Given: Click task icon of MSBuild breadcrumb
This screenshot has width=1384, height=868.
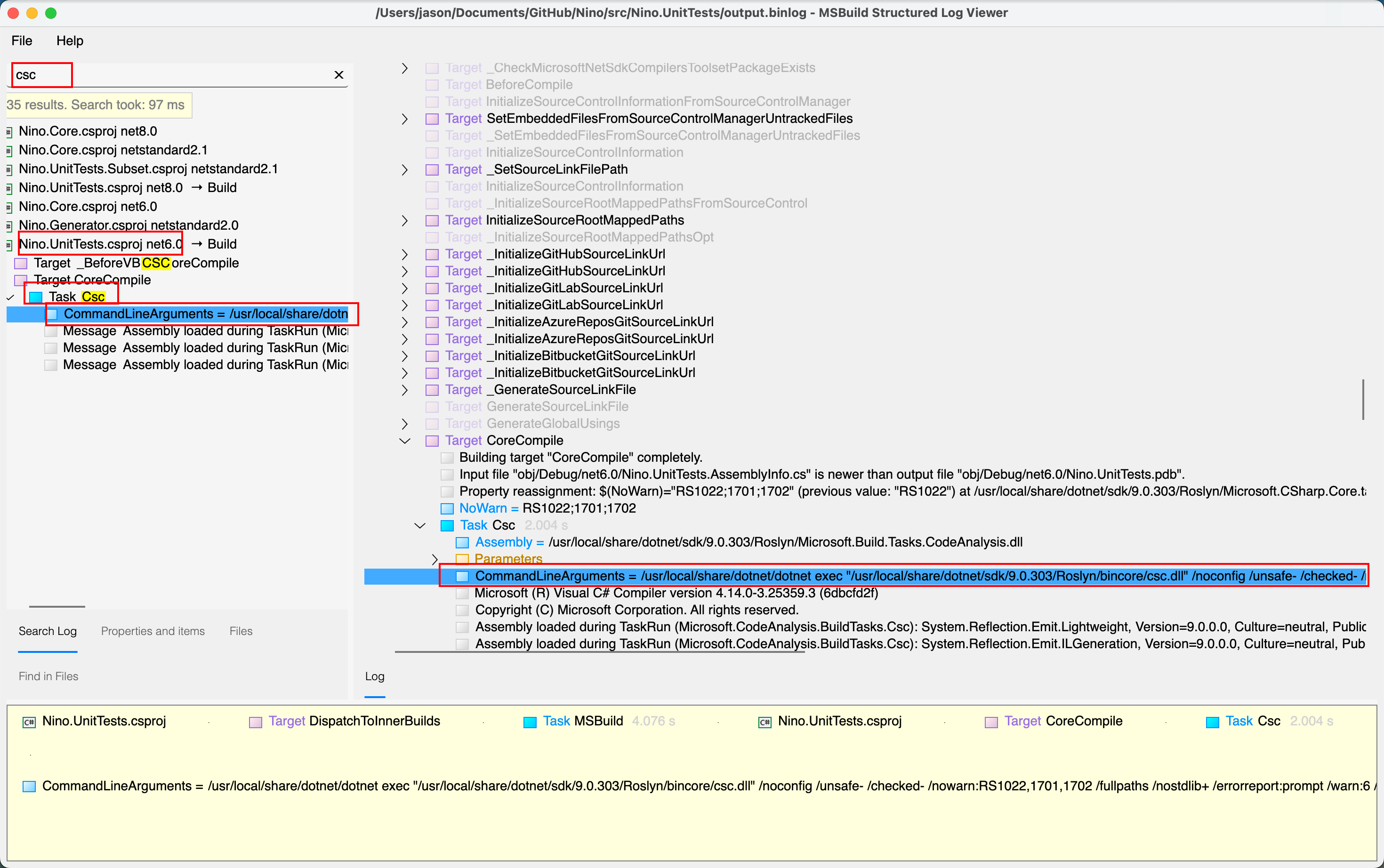Looking at the screenshot, I should pyautogui.click(x=530, y=722).
